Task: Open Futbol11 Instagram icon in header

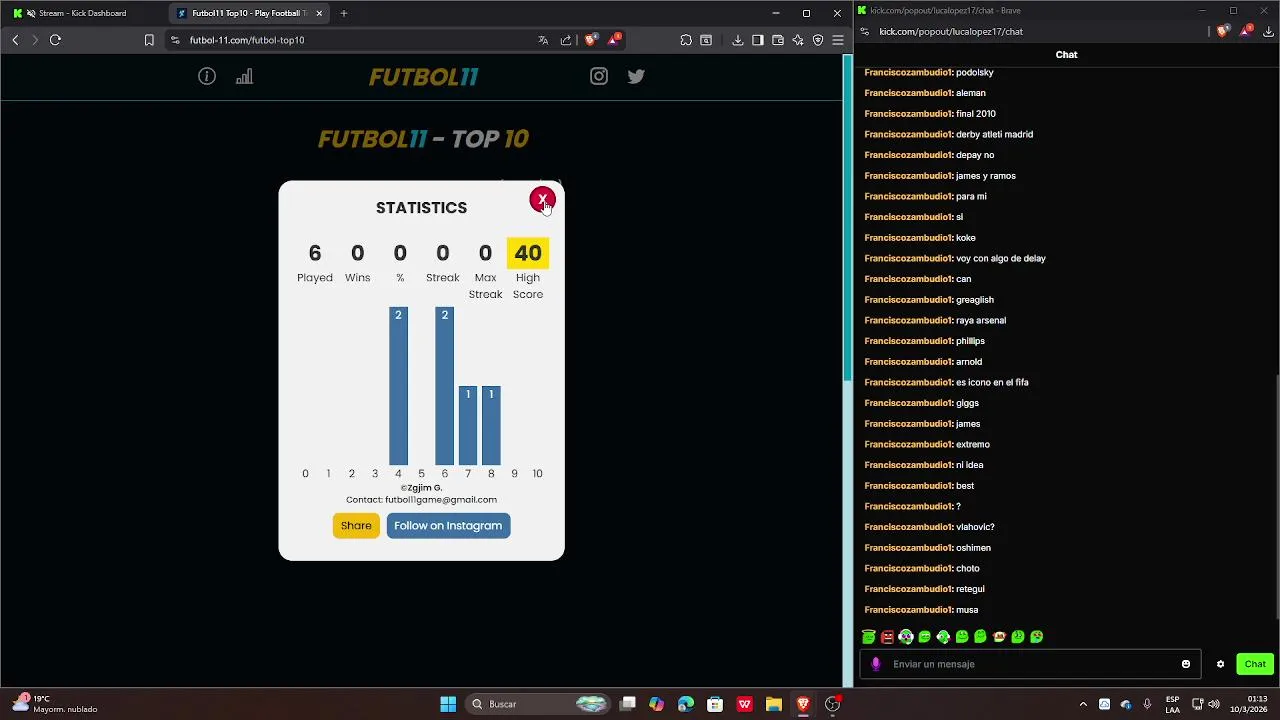Action: click(x=599, y=76)
